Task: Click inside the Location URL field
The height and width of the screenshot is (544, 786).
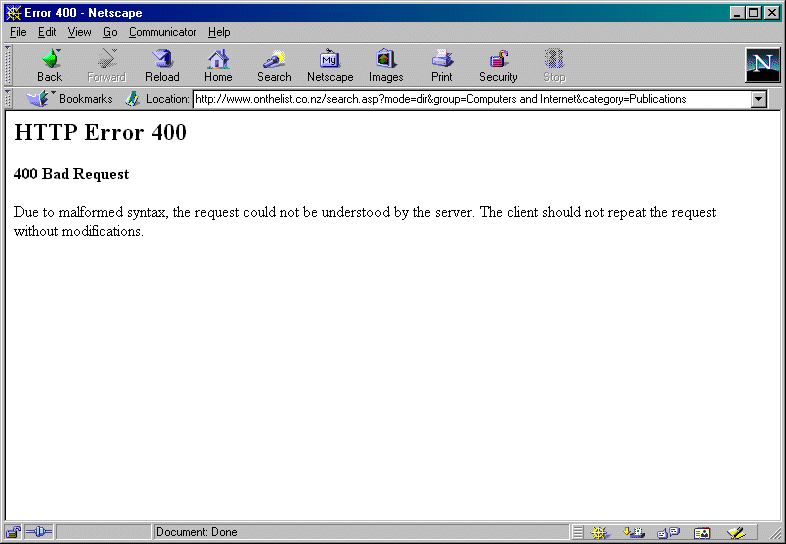Action: point(470,99)
